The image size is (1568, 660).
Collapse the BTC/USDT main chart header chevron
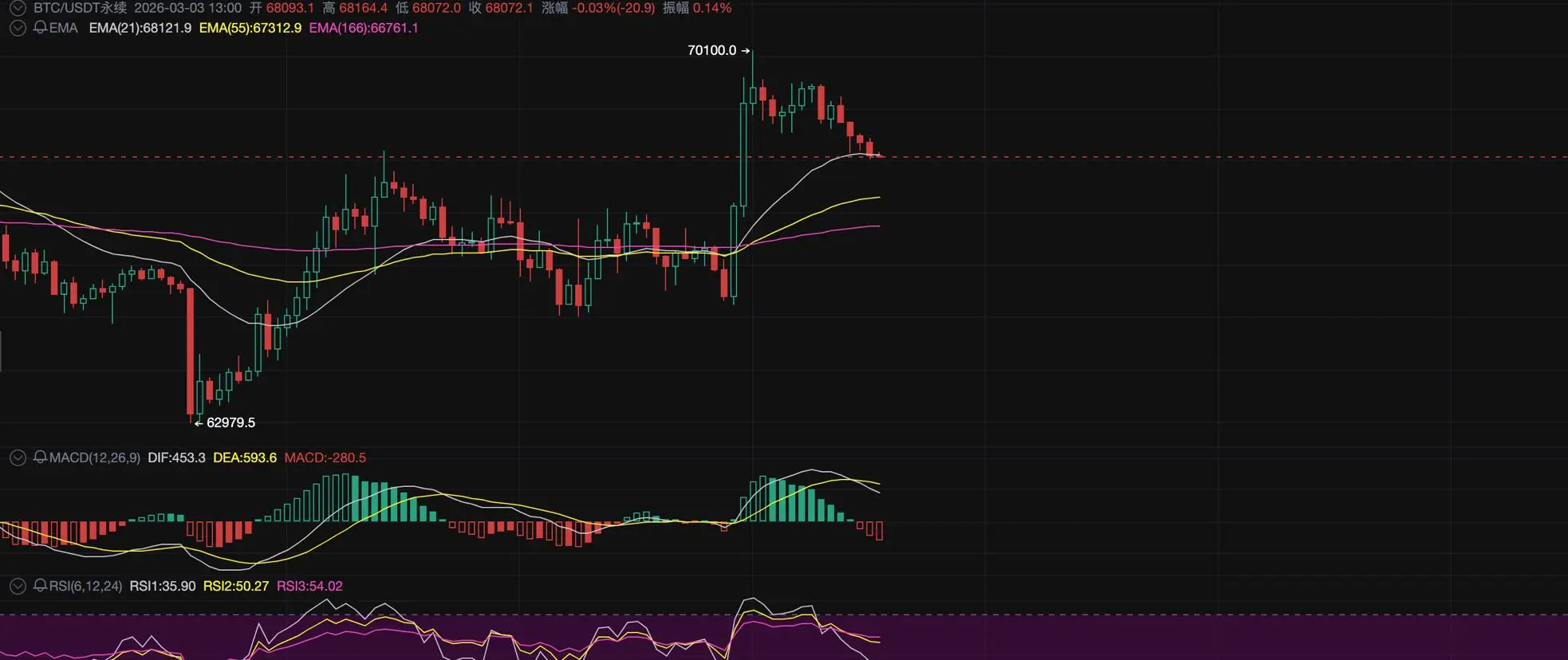[x=18, y=8]
